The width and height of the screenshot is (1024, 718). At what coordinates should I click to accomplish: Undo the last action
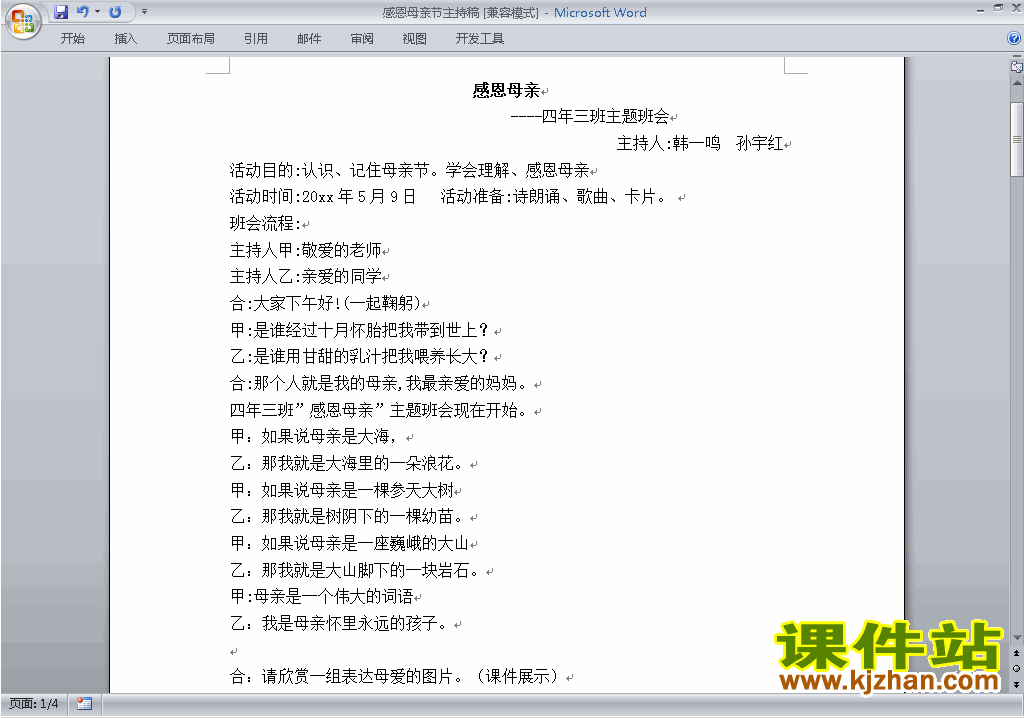point(83,12)
